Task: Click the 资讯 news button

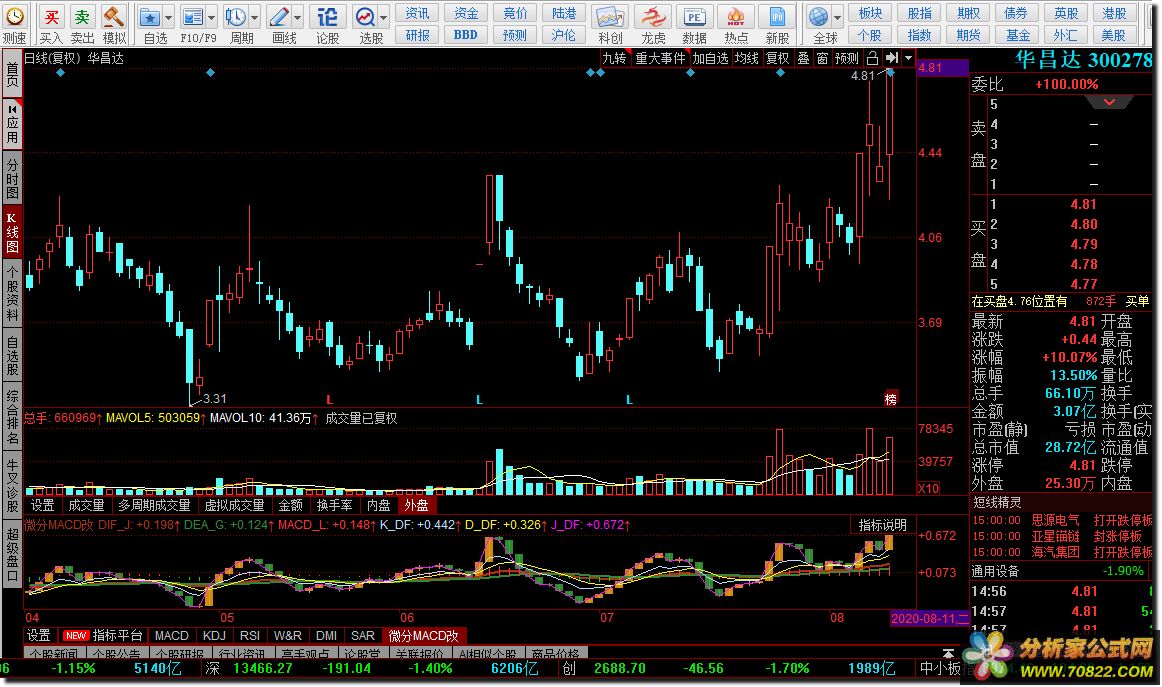Action: click(417, 13)
